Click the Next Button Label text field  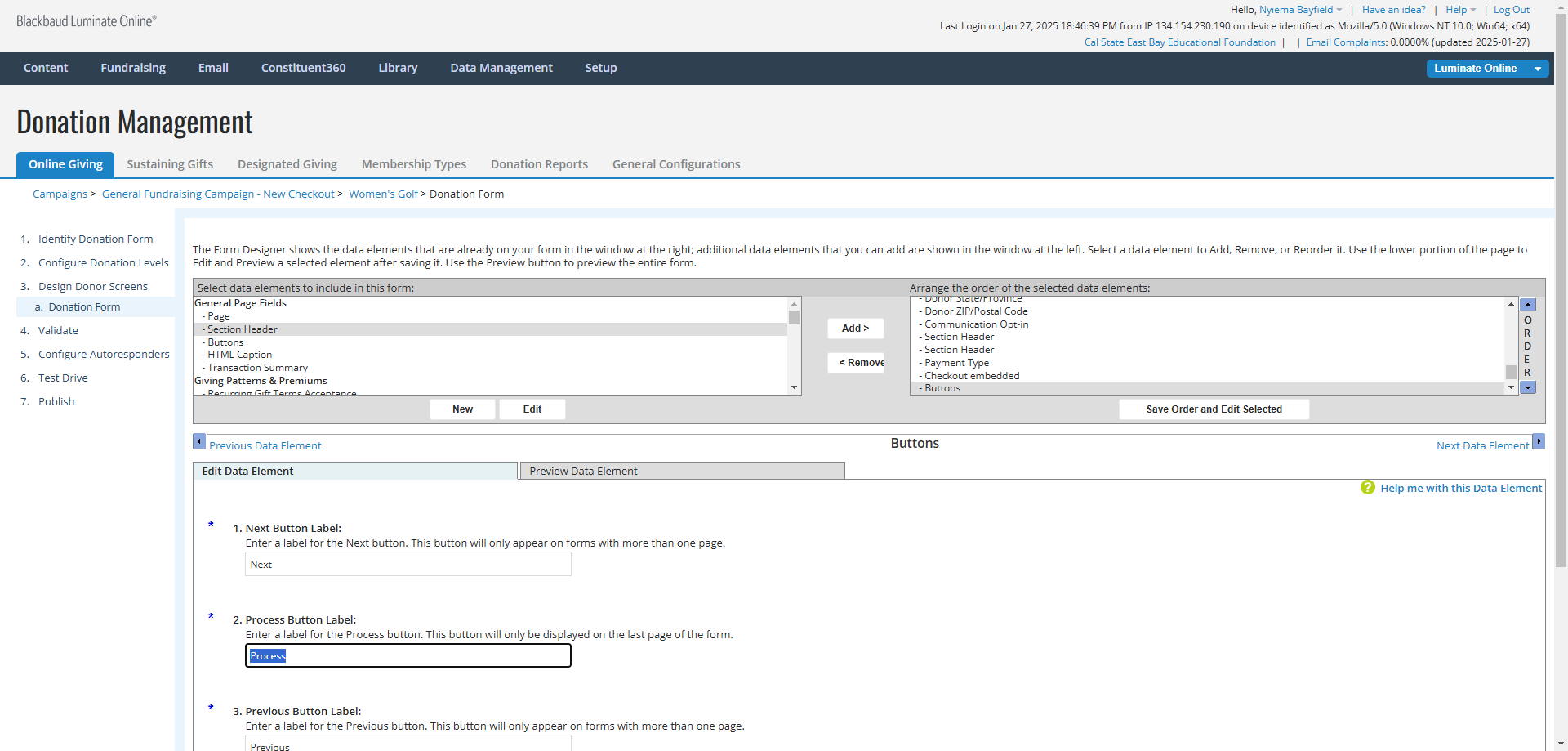(x=408, y=565)
